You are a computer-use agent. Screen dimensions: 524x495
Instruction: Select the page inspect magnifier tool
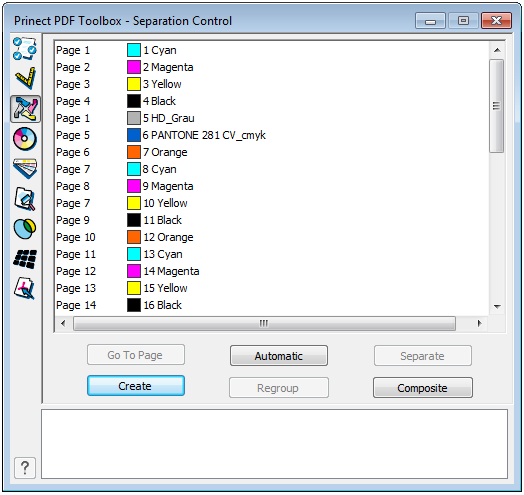[x=25, y=199]
